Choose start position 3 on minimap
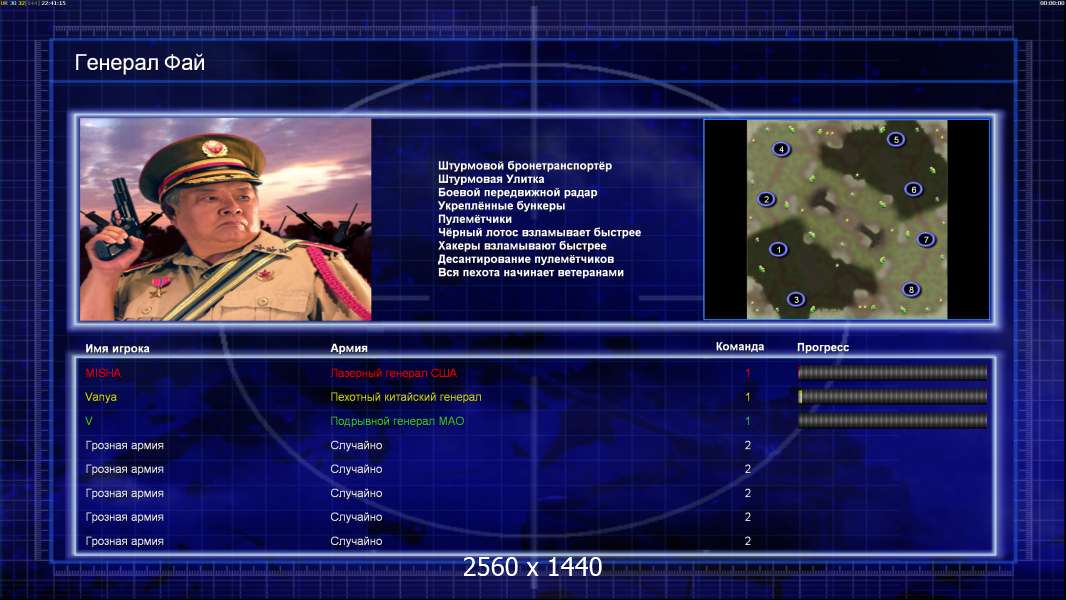This screenshot has width=1066, height=600. pos(796,299)
